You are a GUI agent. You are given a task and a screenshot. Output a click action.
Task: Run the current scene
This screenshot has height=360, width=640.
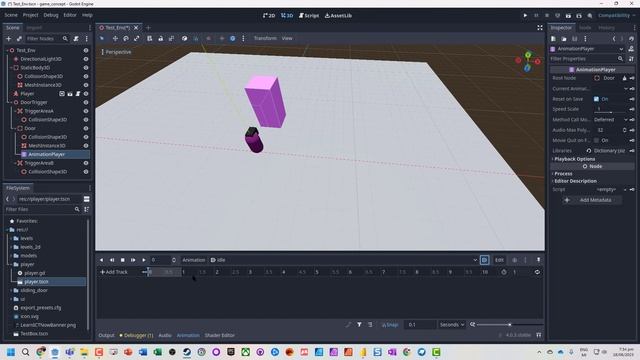[568, 16]
